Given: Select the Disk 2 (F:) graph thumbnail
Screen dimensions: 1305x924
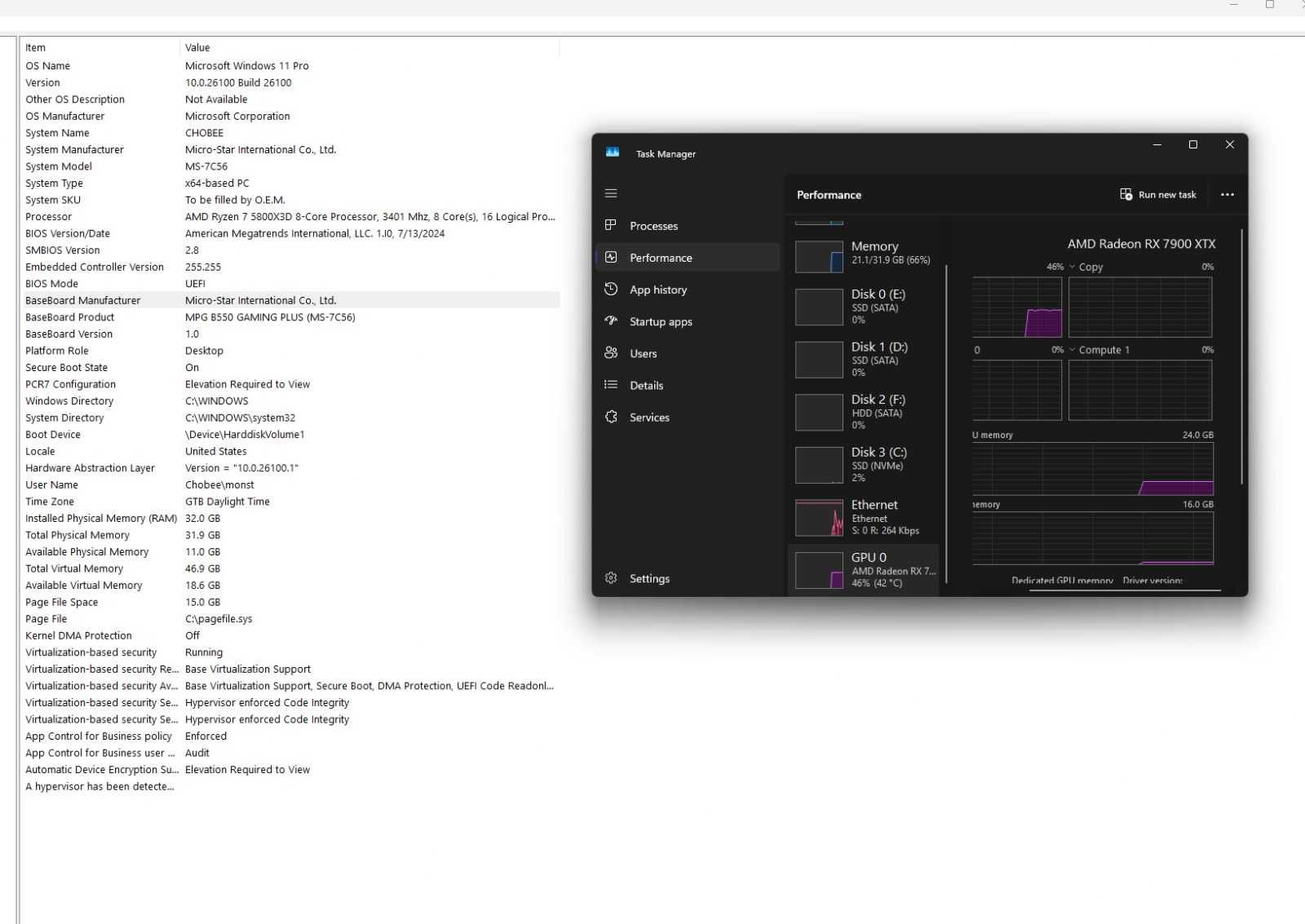Looking at the screenshot, I should tap(819, 412).
